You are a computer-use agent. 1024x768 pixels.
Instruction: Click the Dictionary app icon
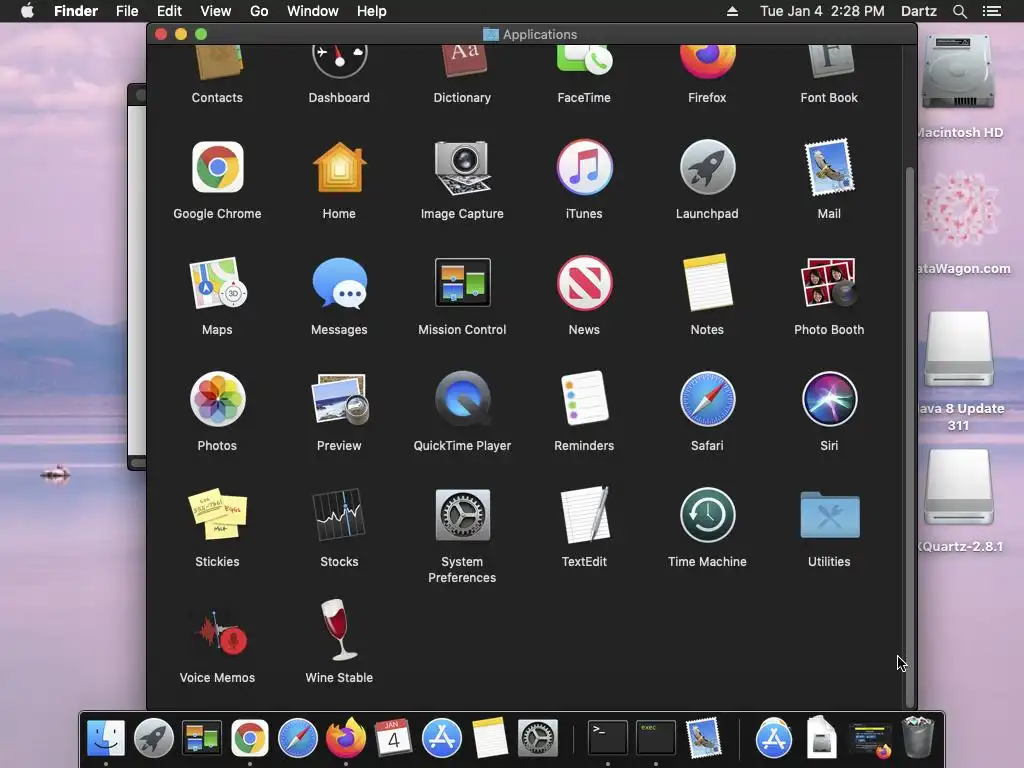click(462, 62)
